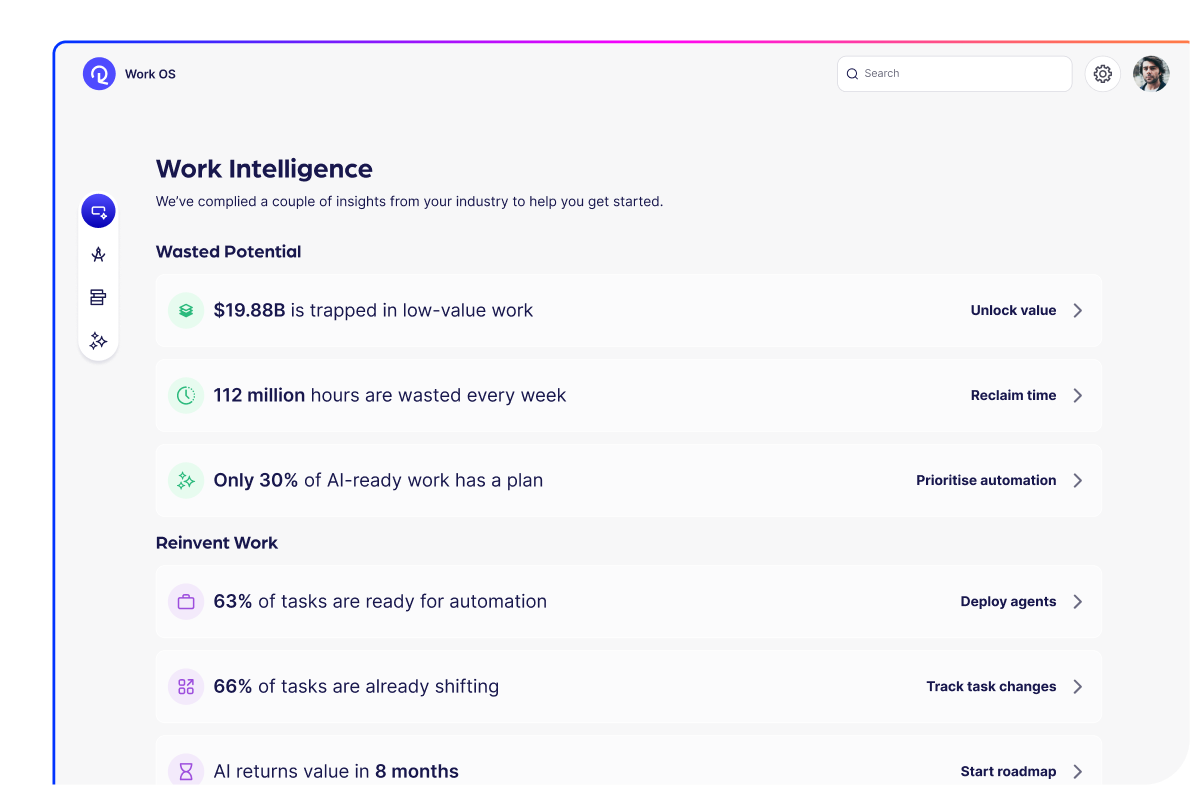
Task: Click the grid icon beside 66% of tasks
Action: point(186,686)
